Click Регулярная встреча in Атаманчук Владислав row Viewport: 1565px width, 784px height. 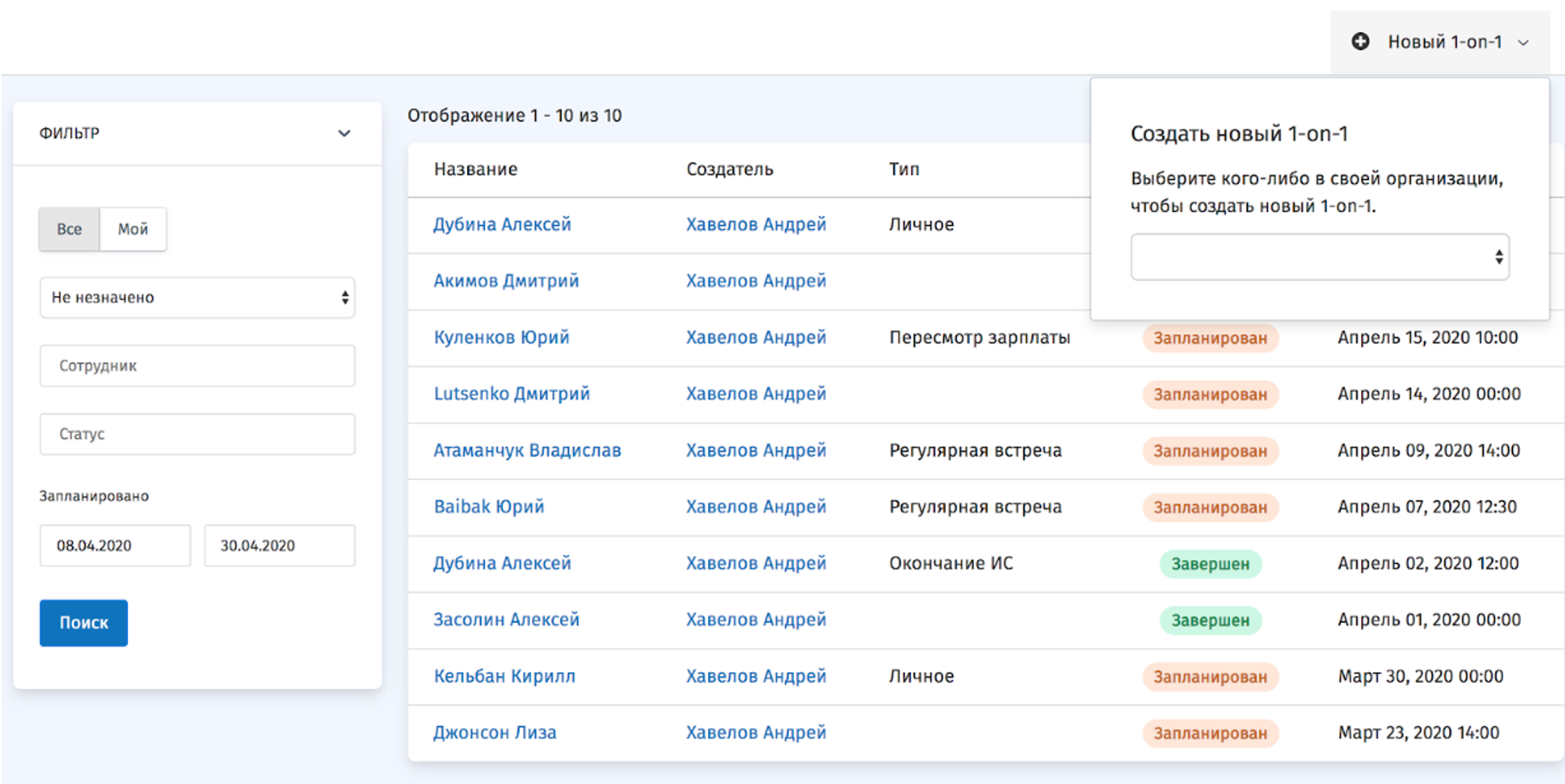pos(976,450)
